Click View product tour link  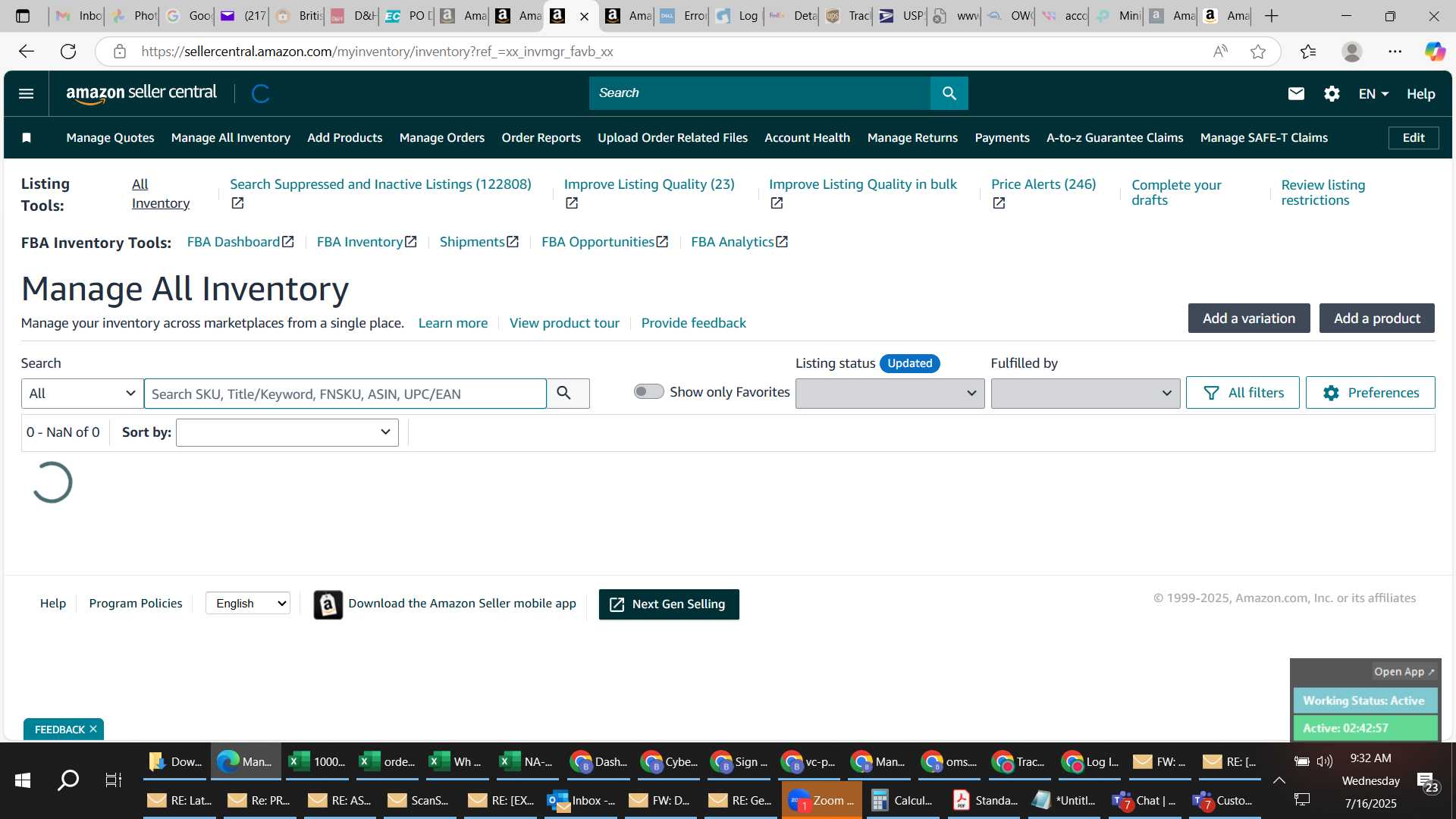(564, 323)
